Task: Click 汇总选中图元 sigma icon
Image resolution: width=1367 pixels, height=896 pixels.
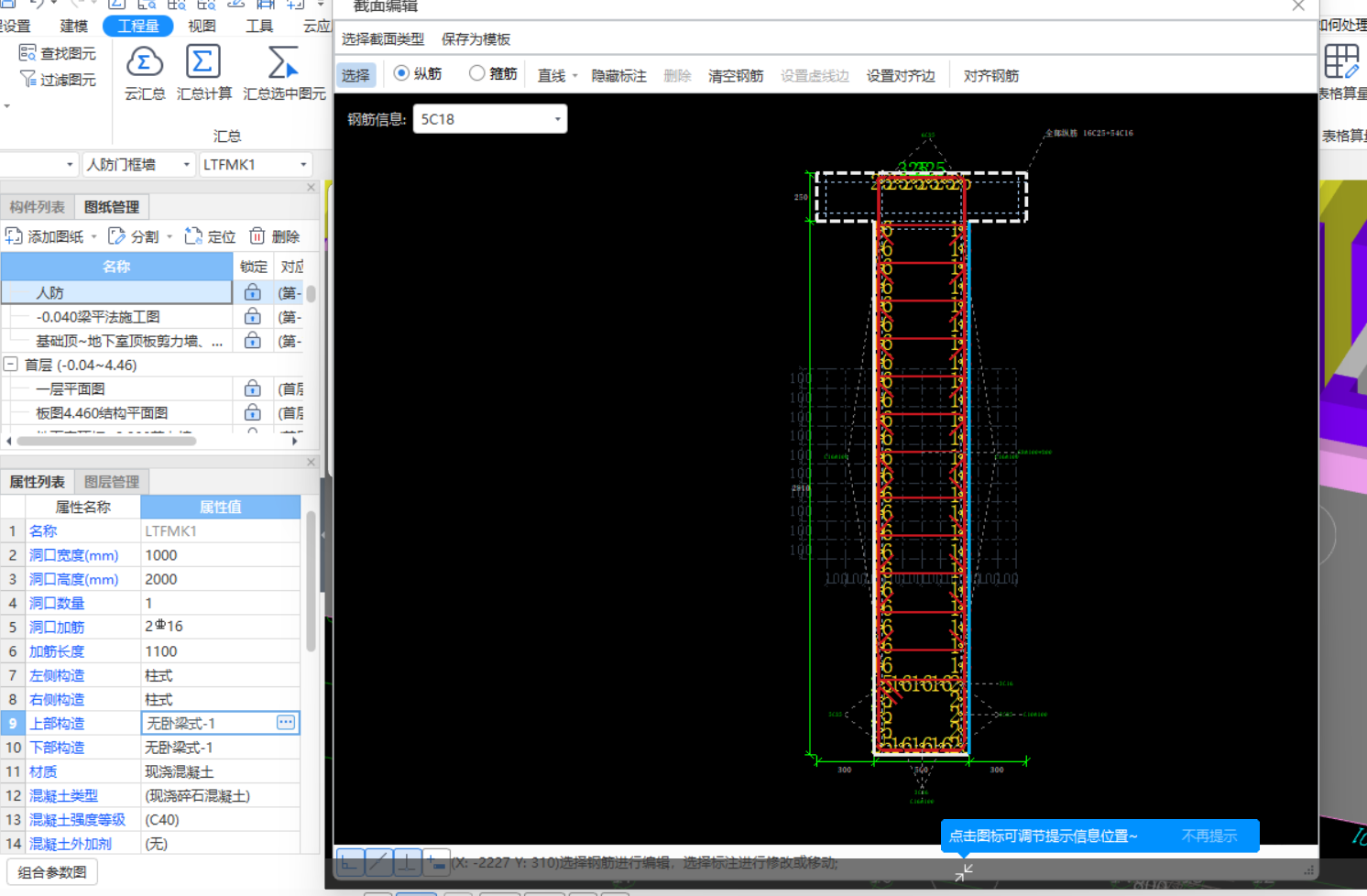Action: (283, 63)
